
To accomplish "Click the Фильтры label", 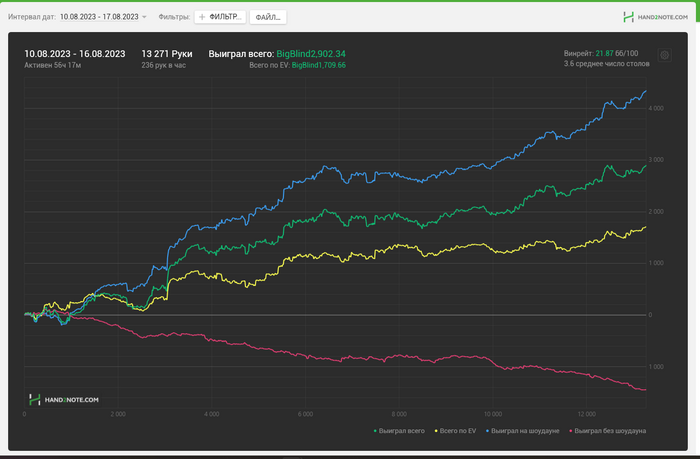I will [x=174, y=17].
